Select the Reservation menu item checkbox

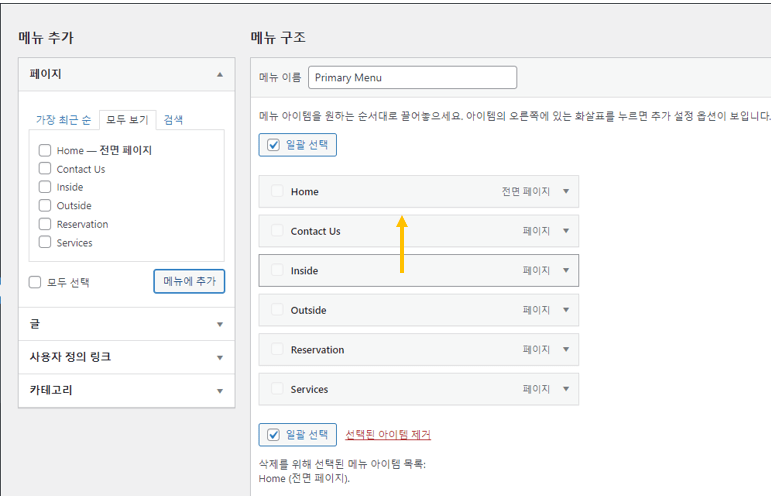277,349
